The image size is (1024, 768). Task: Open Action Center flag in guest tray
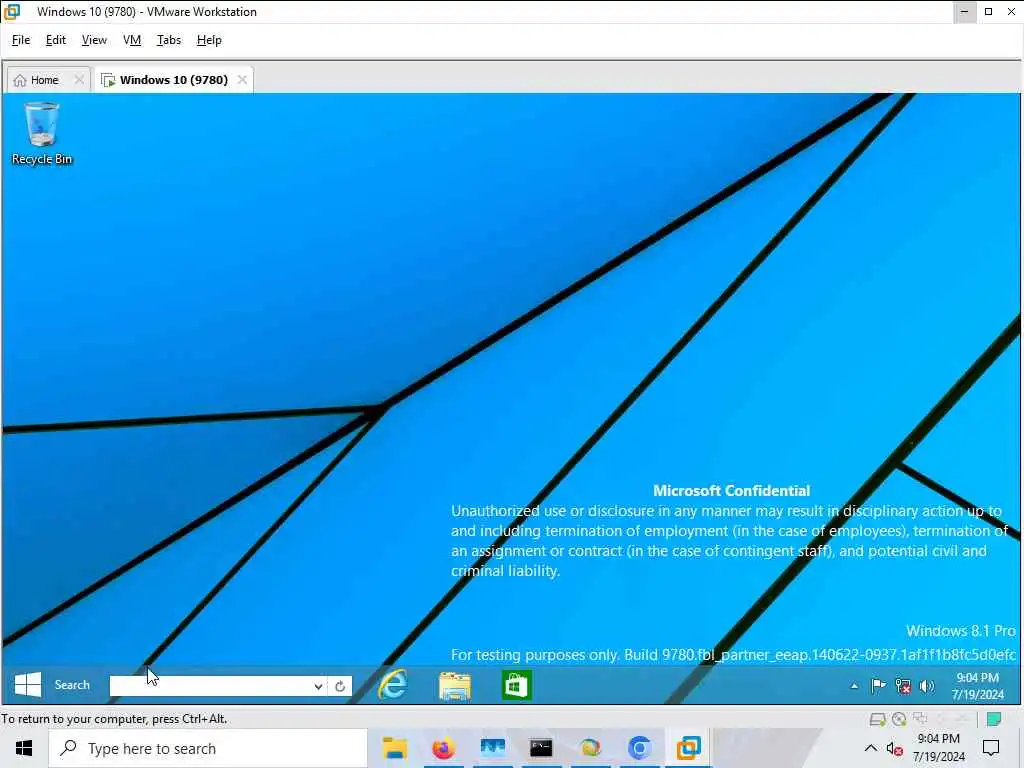[878, 686]
